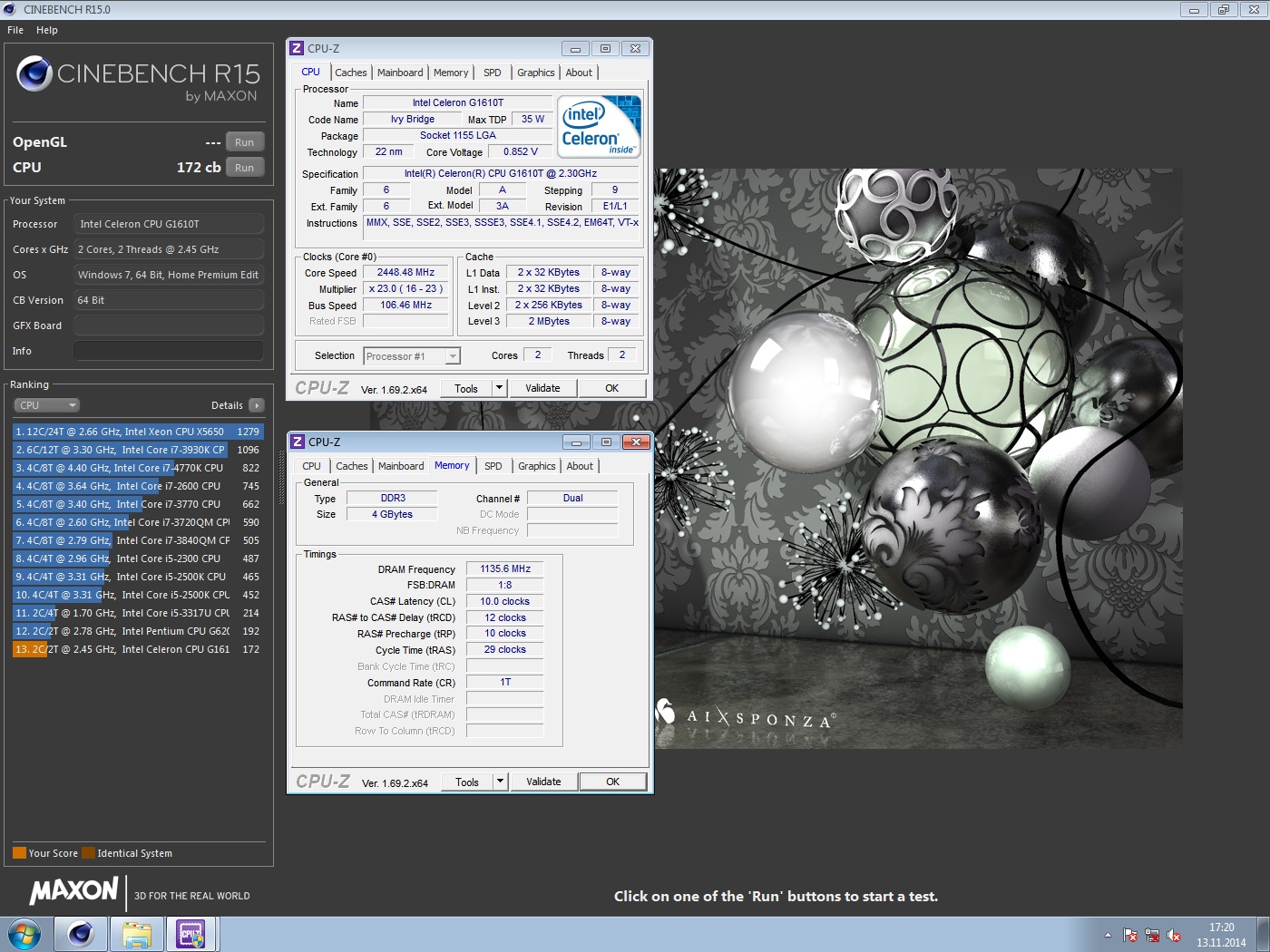Select ranking row Intel Xeon CPU X5650
This screenshot has height=952, width=1270.
click(x=138, y=432)
